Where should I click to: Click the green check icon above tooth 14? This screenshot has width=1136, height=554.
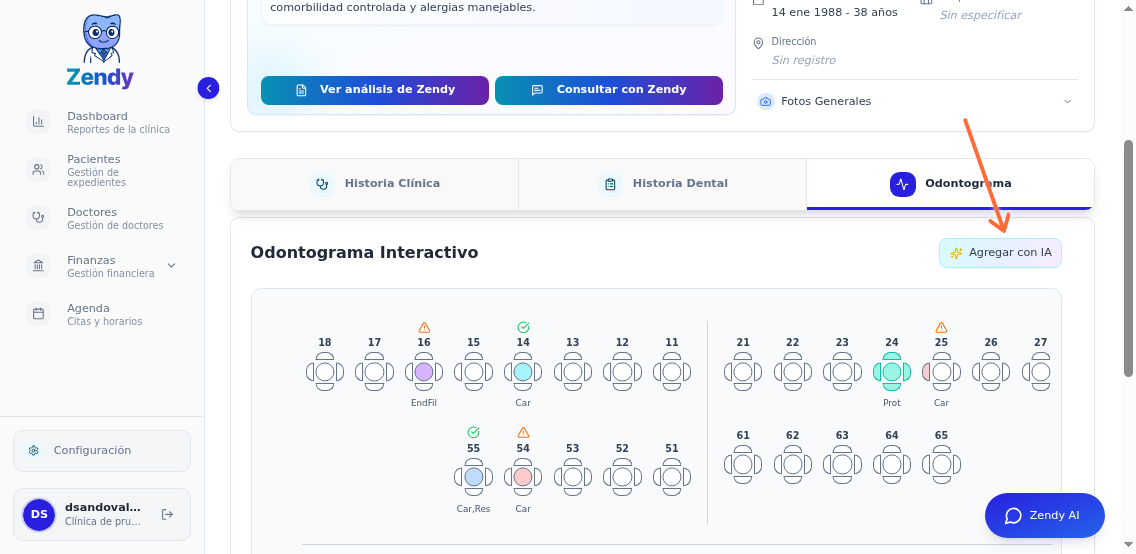point(523,328)
